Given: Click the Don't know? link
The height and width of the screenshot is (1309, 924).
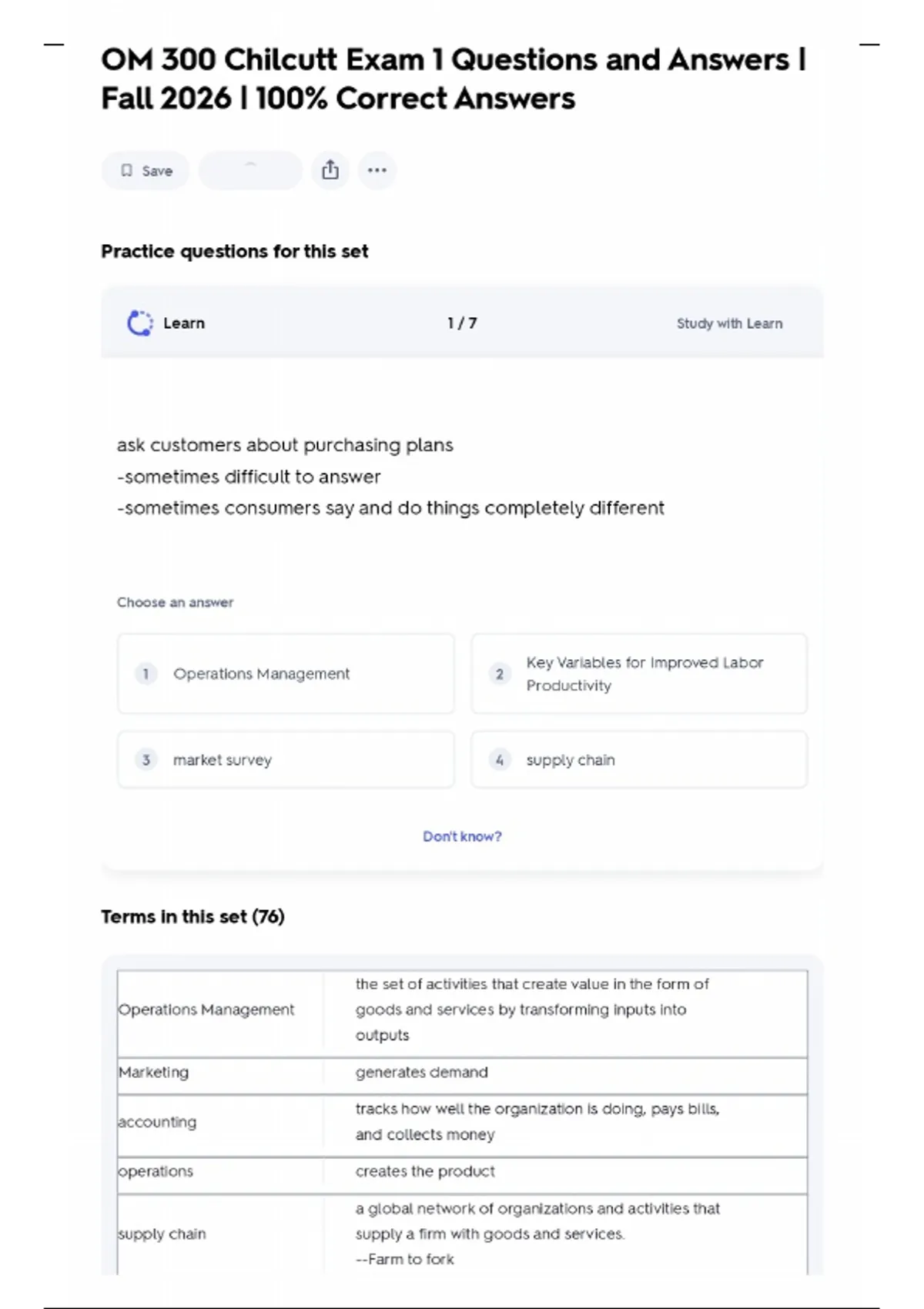Looking at the screenshot, I should pyautogui.click(x=462, y=836).
